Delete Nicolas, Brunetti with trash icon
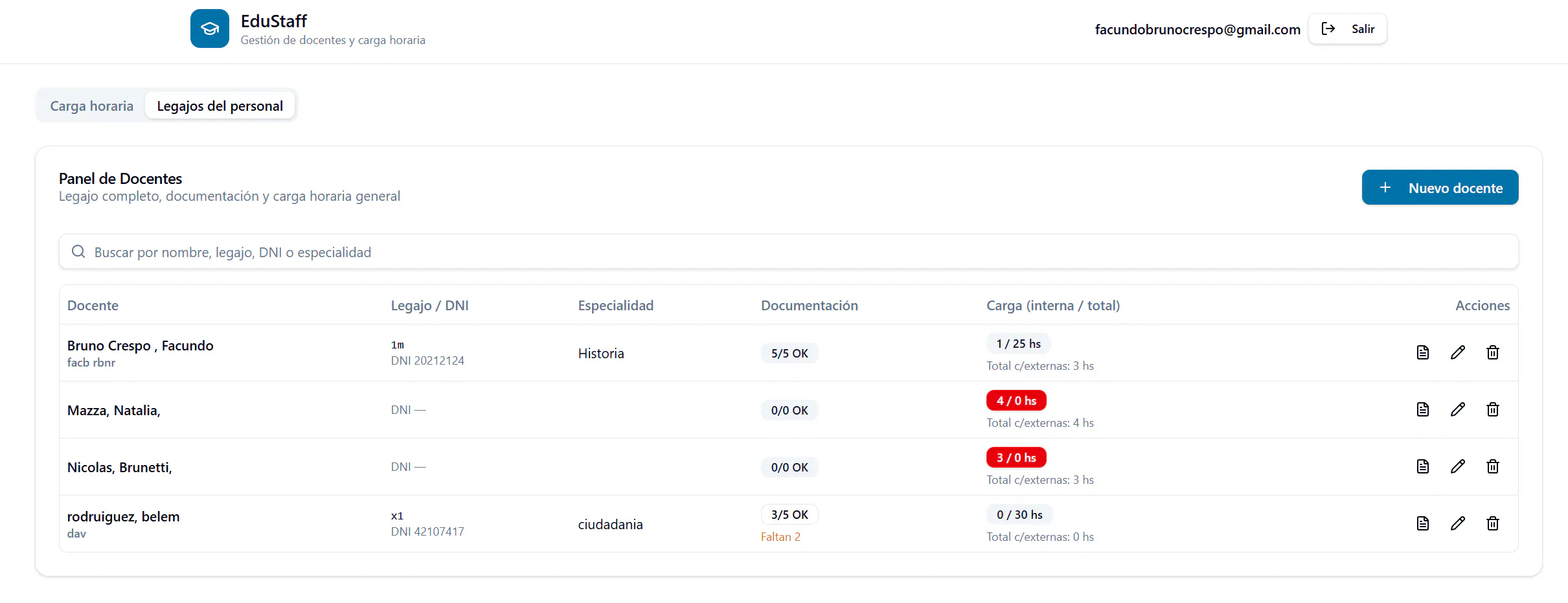 click(1493, 466)
